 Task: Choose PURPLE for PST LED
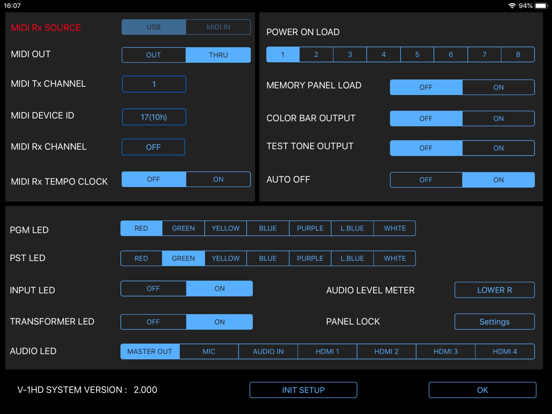[x=310, y=258]
